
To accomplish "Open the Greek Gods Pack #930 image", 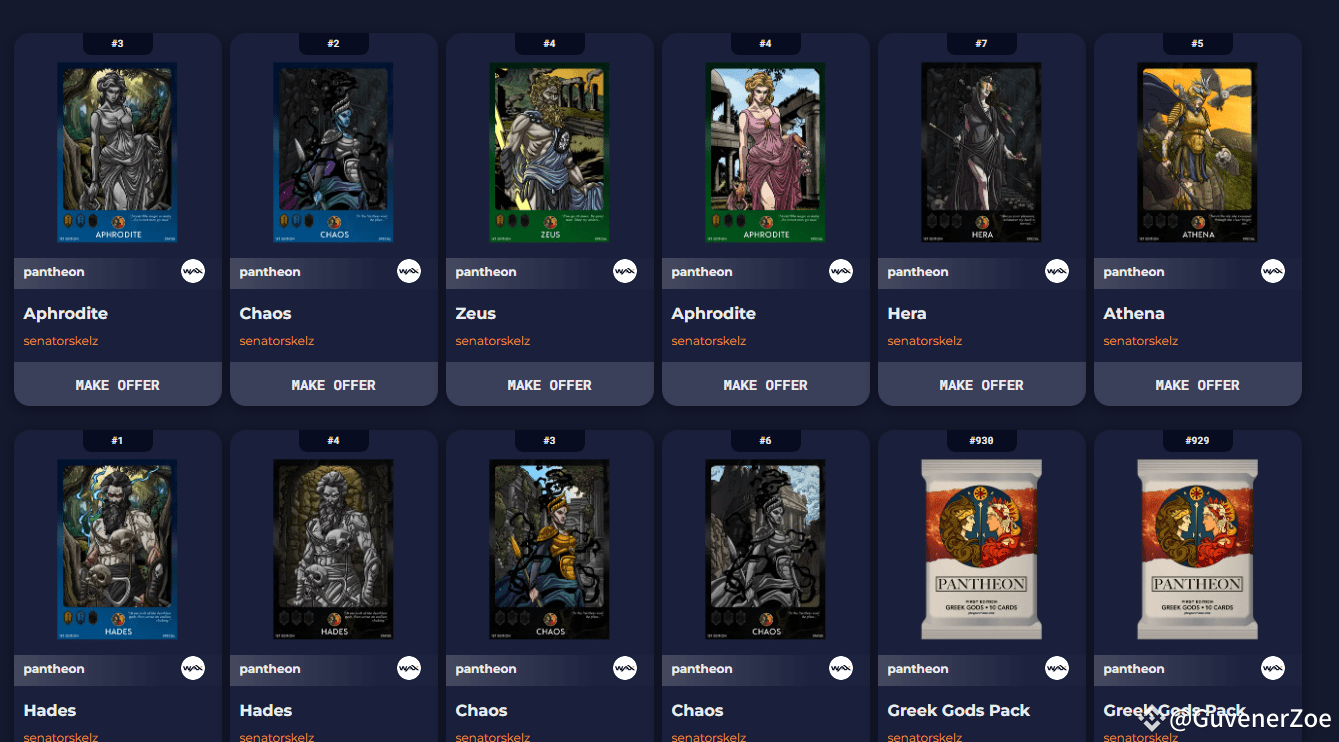I will (982, 549).
